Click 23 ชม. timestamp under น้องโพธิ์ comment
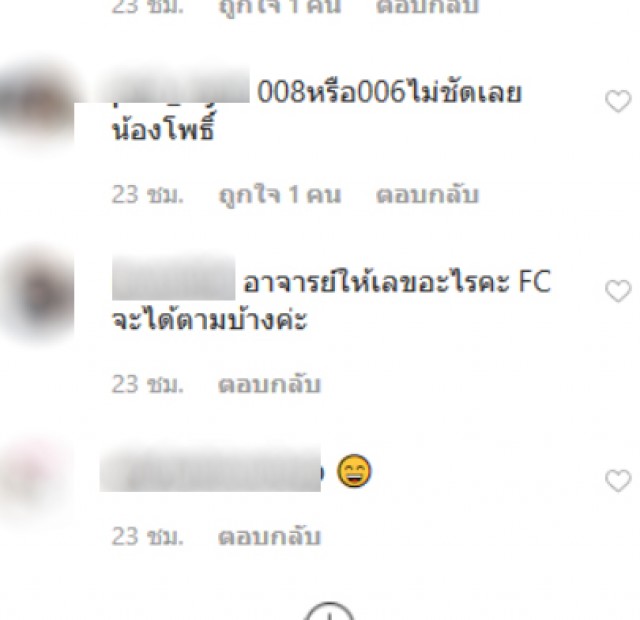640x620 pixels. [147, 195]
